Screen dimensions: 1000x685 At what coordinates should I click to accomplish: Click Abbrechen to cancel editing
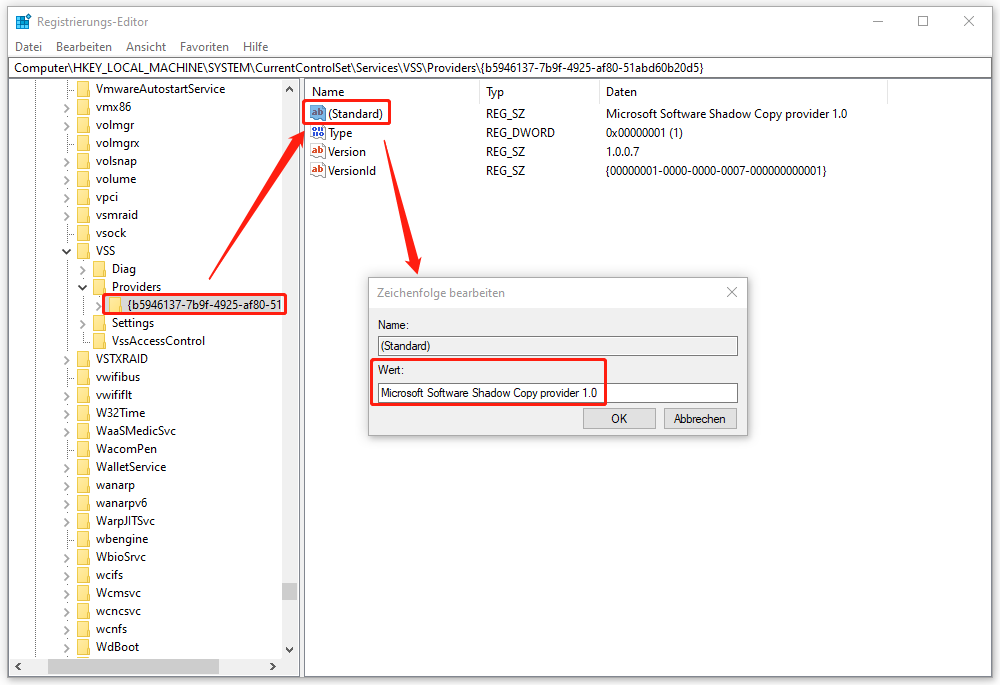700,418
